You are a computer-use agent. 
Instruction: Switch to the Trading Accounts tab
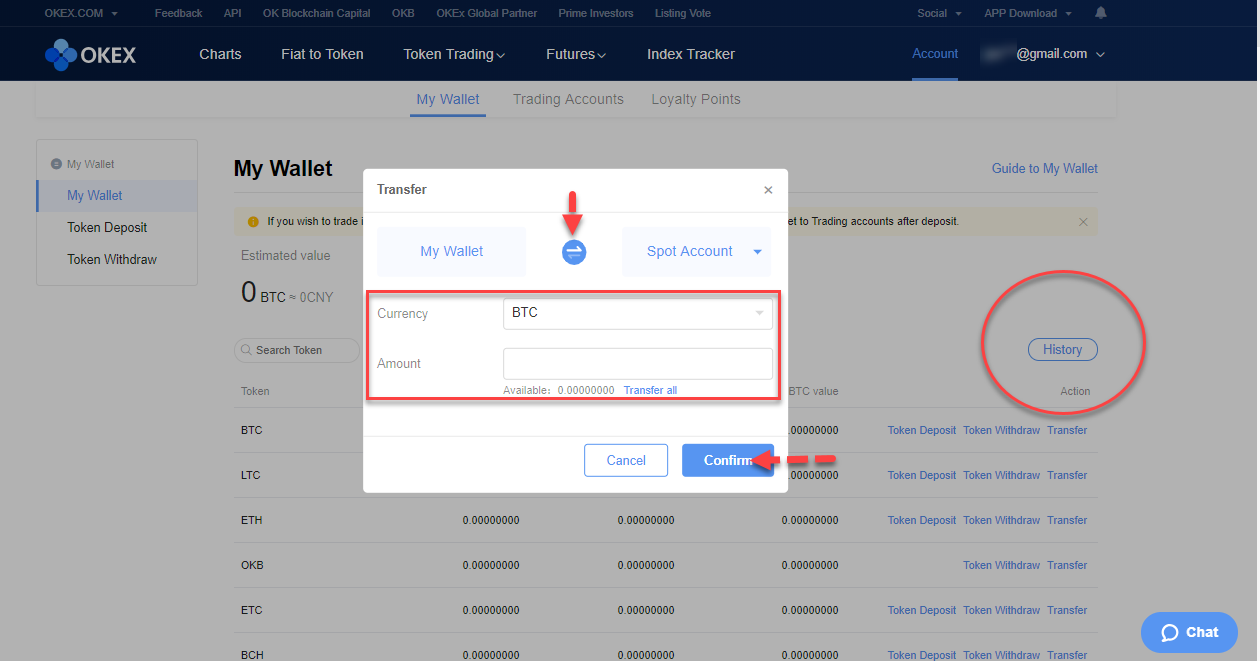tap(568, 99)
